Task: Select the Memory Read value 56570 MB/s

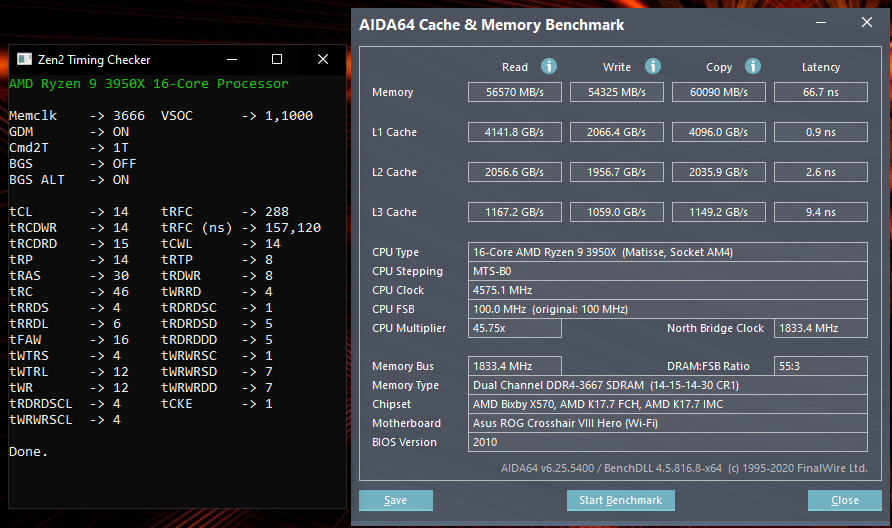Action: coord(515,92)
